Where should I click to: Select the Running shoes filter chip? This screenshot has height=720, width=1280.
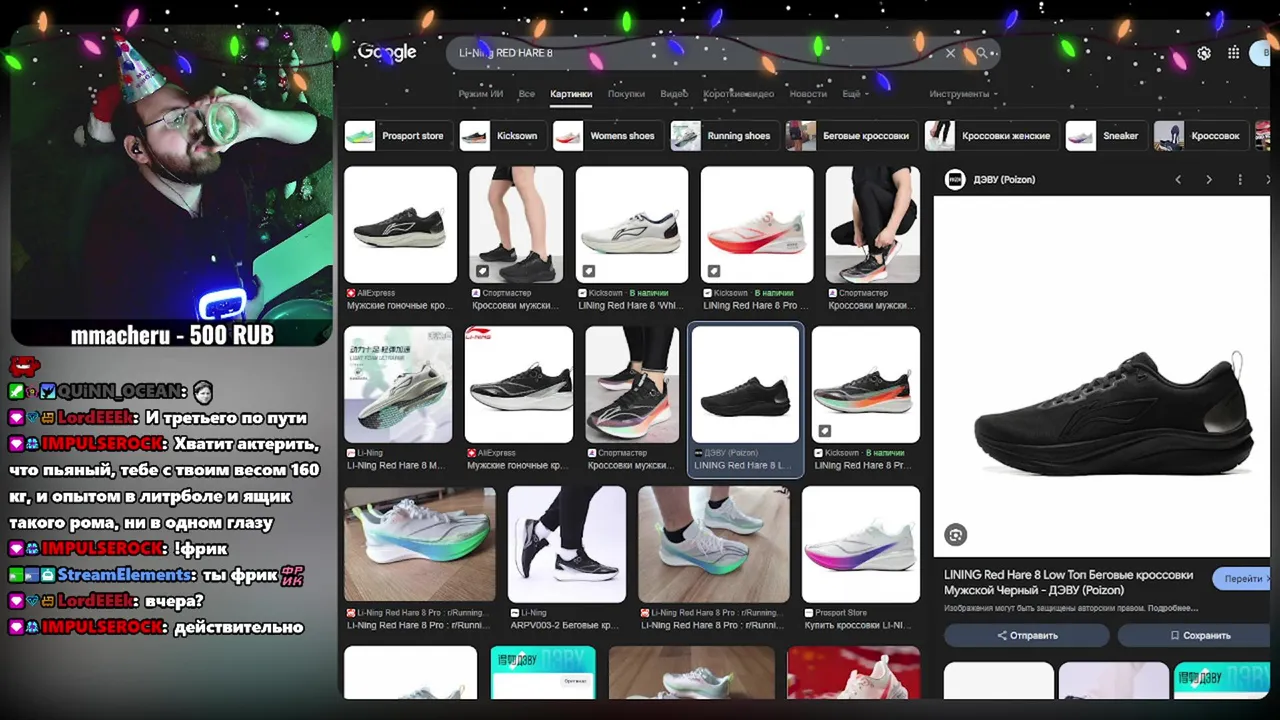coord(725,136)
